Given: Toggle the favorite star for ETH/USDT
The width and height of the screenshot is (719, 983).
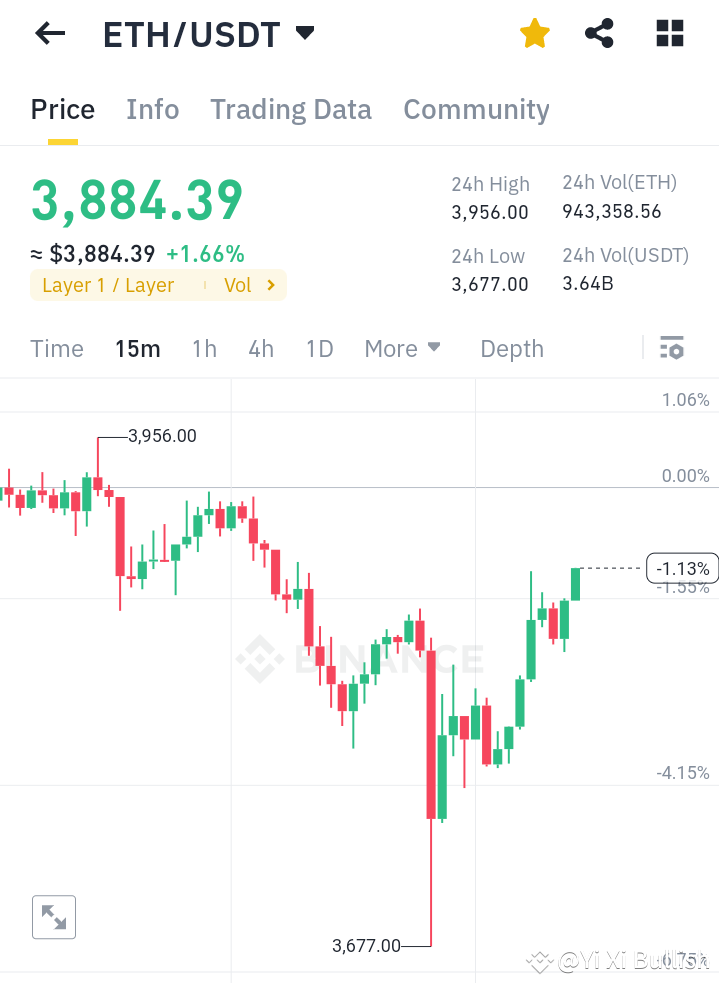Looking at the screenshot, I should 534,33.
